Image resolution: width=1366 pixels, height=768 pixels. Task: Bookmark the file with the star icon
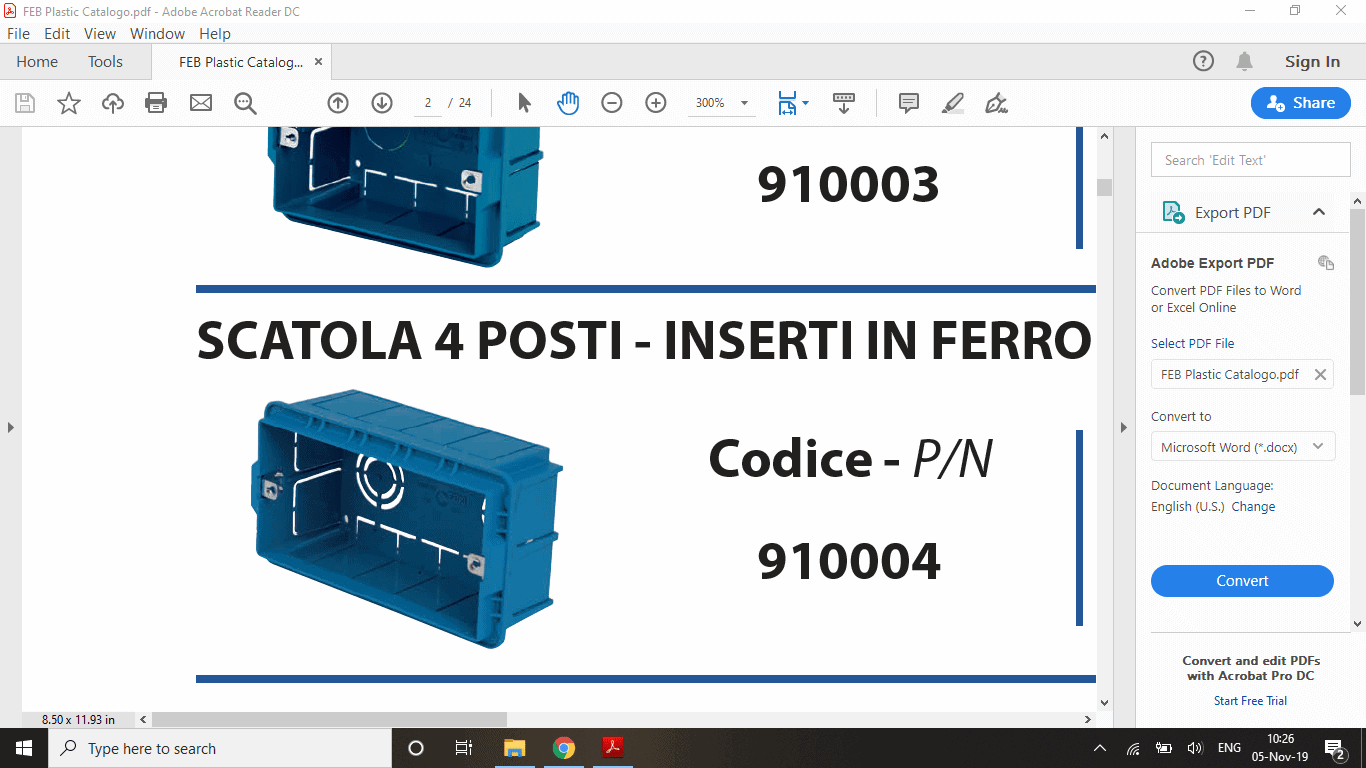tap(69, 103)
